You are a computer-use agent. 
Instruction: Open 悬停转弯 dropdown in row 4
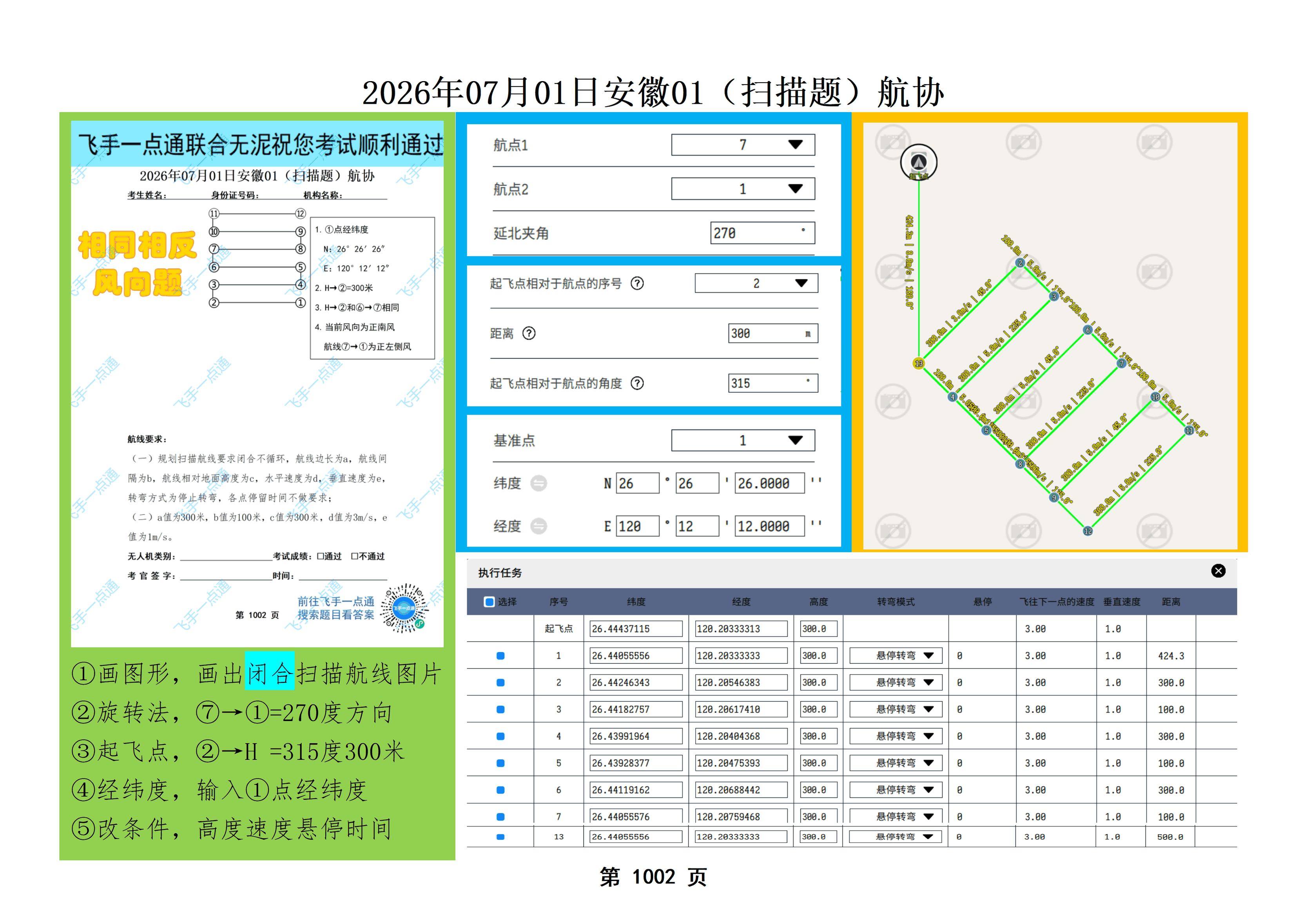pyautogui.click(x=896, y=736)
